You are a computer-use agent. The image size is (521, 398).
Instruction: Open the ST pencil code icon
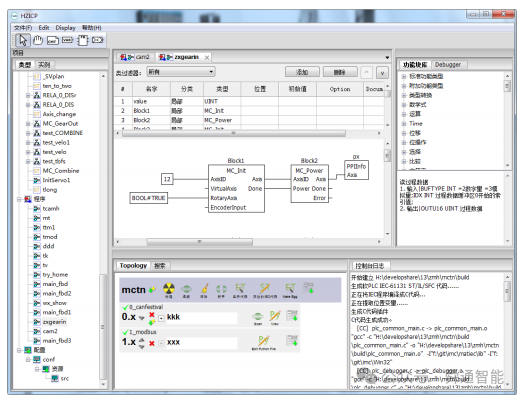click(x=265, y=288)
